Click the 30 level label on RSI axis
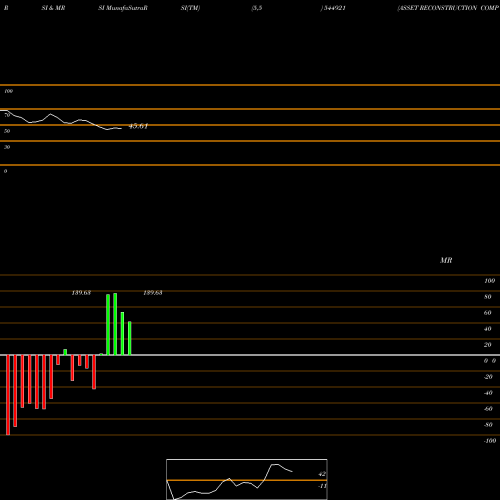The width and height of the screenshot is (500, 500). click(x=7, y=147)
